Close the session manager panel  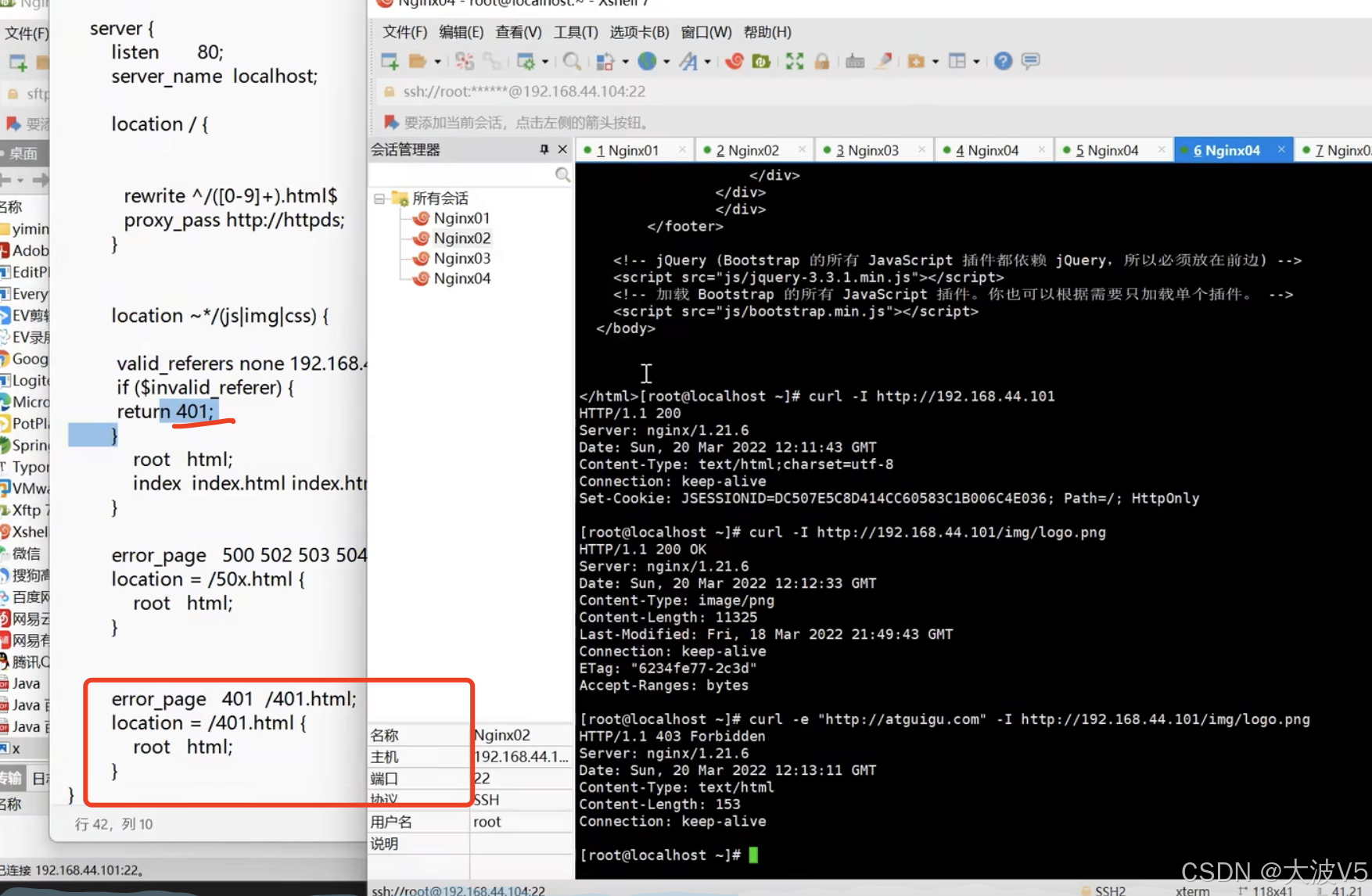(x=562, y=149)
